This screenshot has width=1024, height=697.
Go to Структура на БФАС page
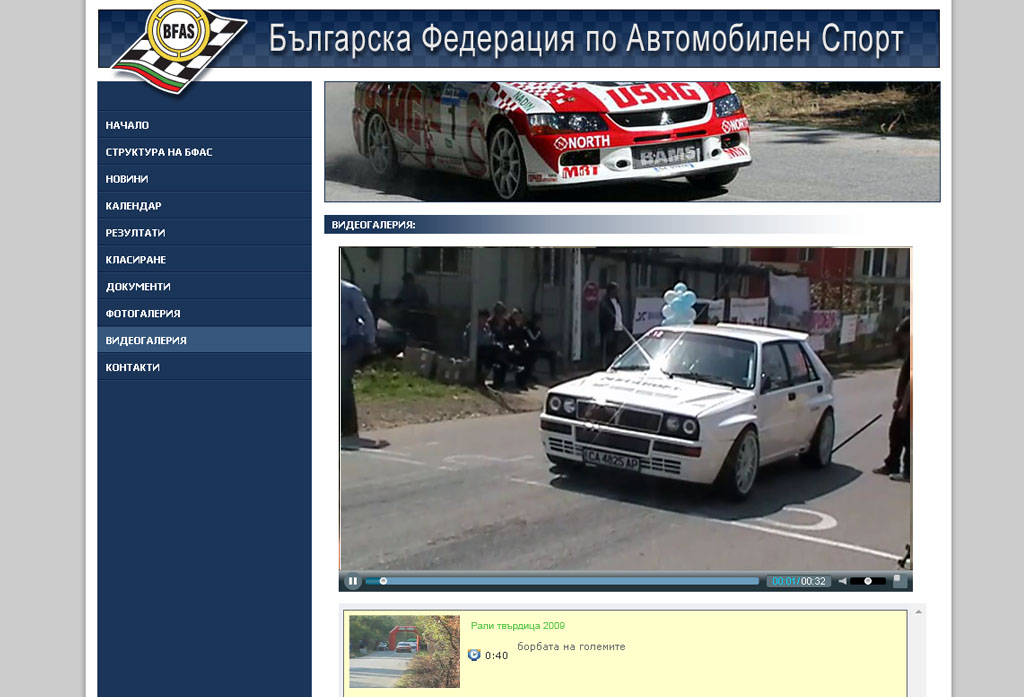tap(159, 152)
